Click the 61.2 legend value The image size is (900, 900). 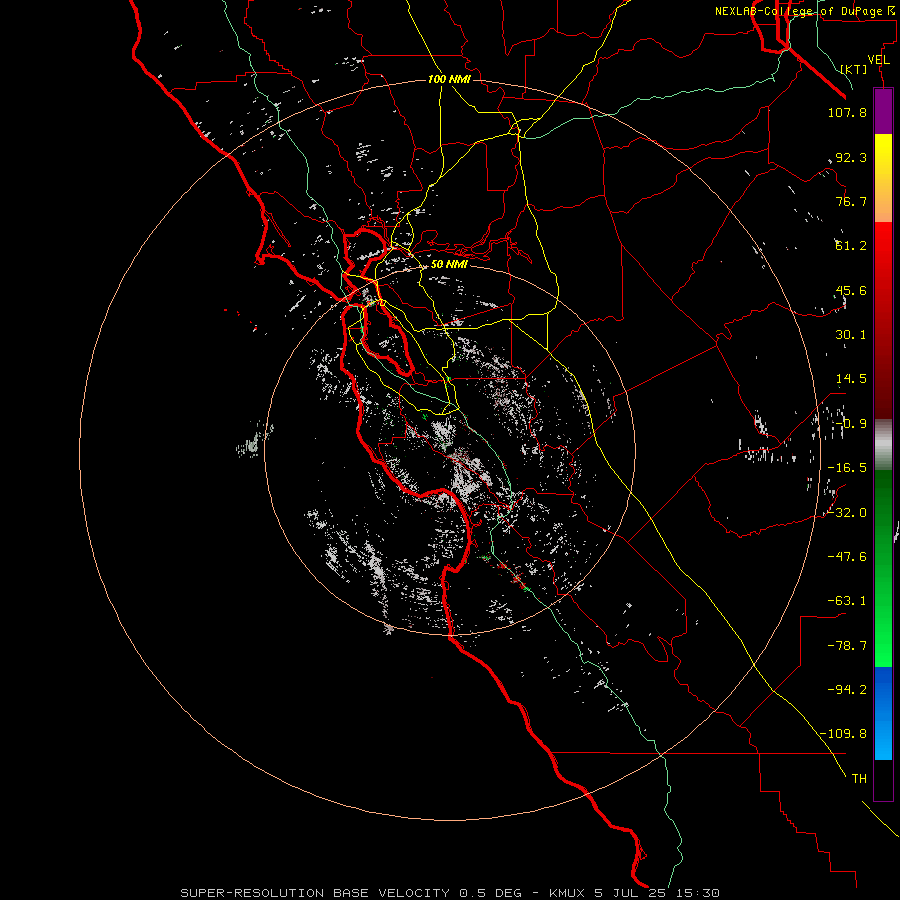tap(851, 246)
